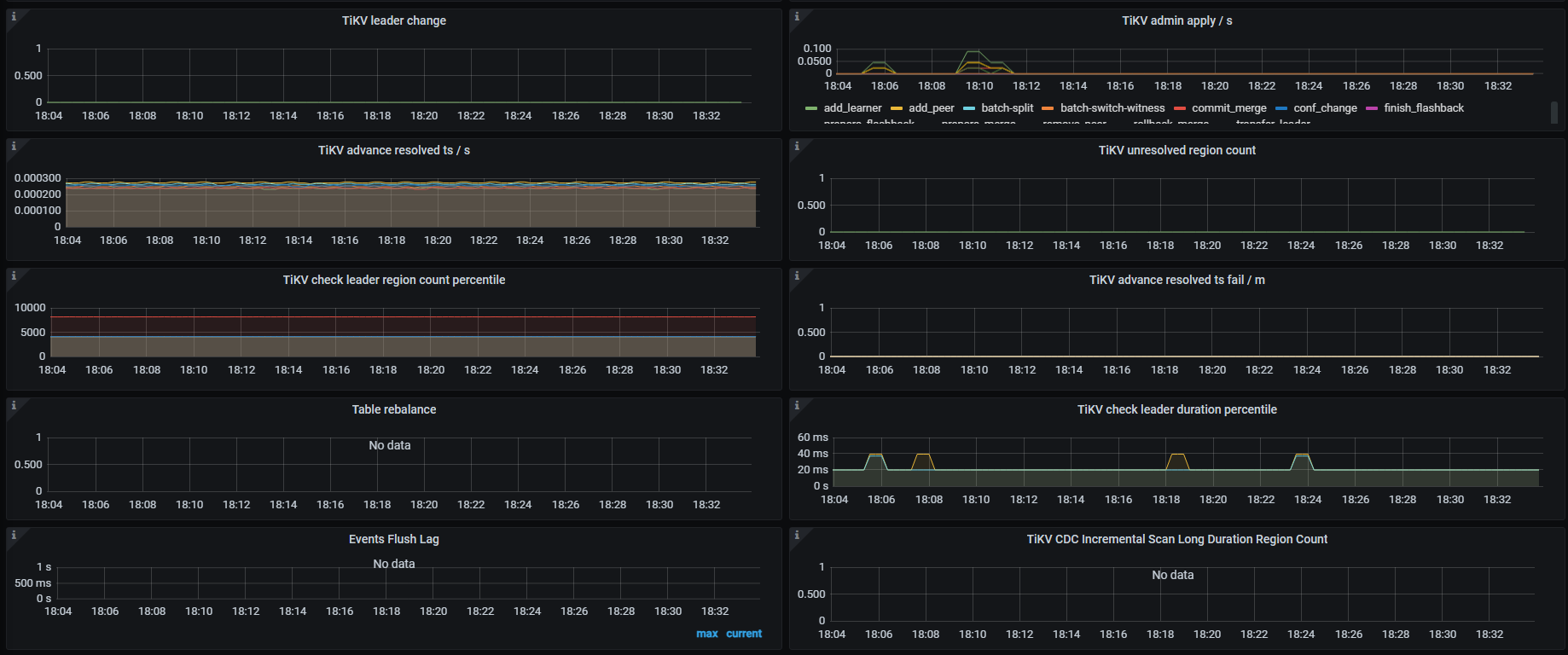Show info for CDC Incremental Scan panel
This screenshot has width=1568, height=655.
(797, 536)
